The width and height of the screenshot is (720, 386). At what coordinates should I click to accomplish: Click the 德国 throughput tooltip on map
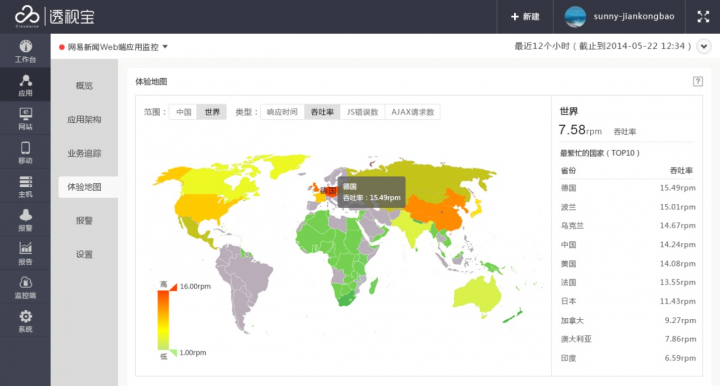pos(371,192)
